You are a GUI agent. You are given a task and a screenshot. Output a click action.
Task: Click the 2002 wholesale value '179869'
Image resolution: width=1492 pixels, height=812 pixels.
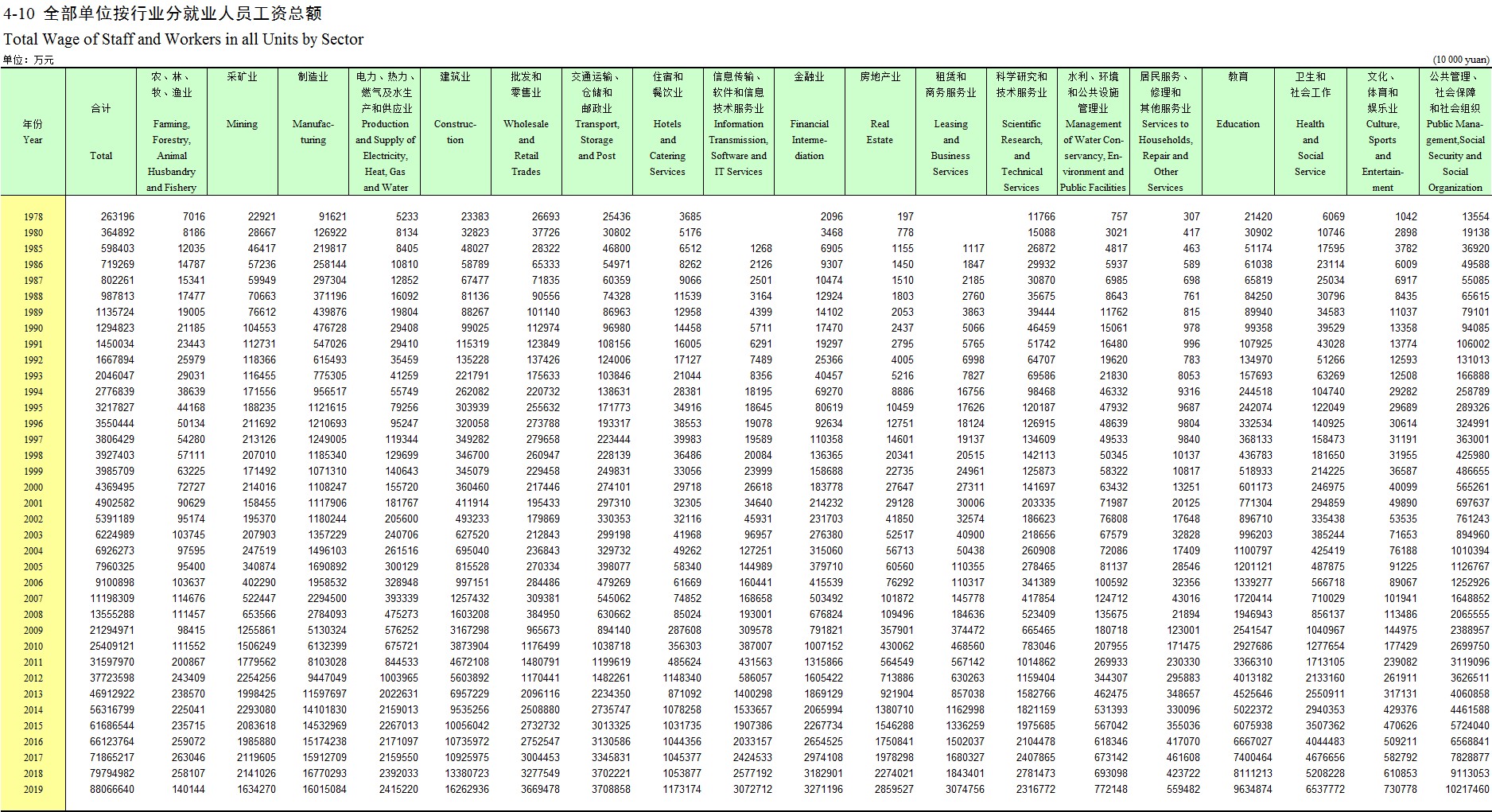tap(543, 519)
